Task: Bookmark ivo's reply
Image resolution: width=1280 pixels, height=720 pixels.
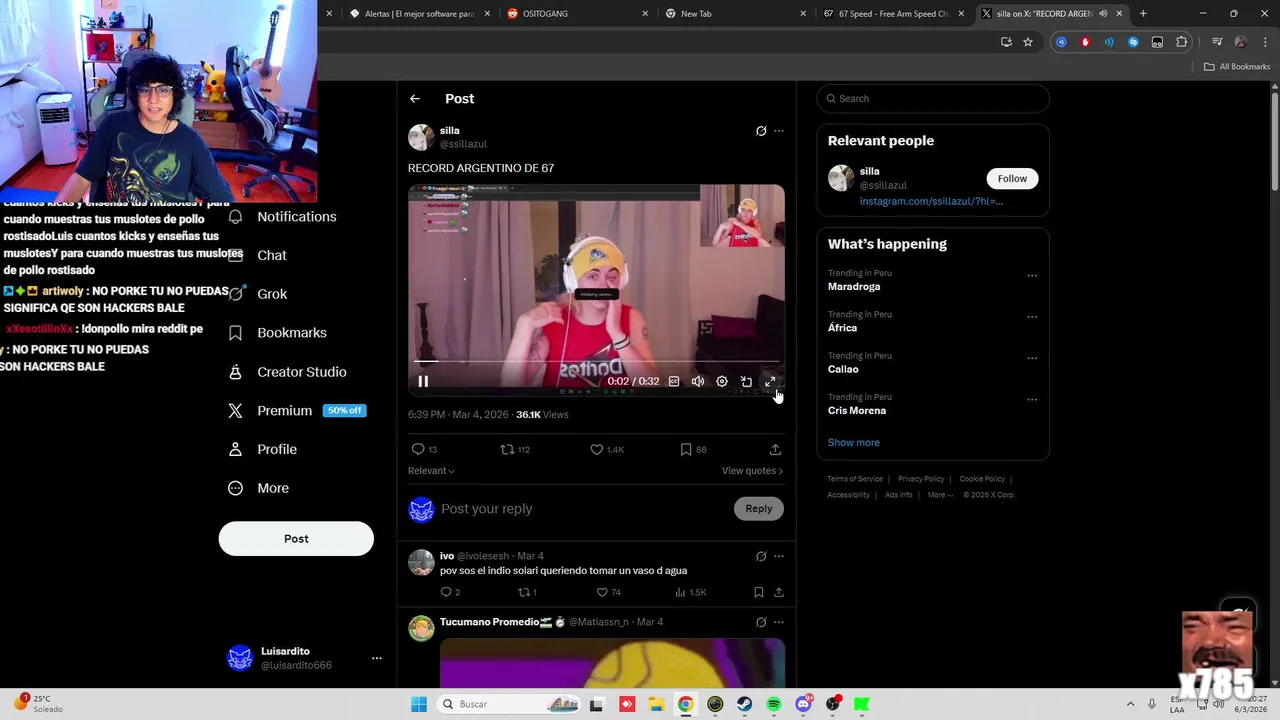Action: click(759, 592)
